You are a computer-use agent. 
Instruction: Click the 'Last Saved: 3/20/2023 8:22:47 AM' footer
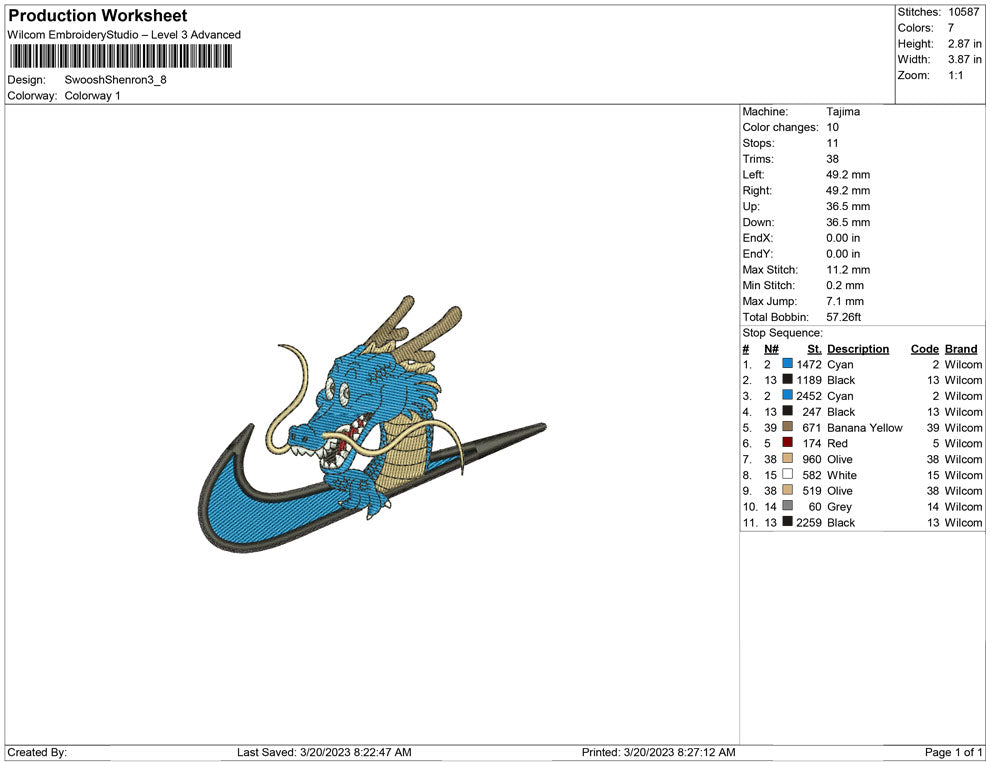(324, 752)
